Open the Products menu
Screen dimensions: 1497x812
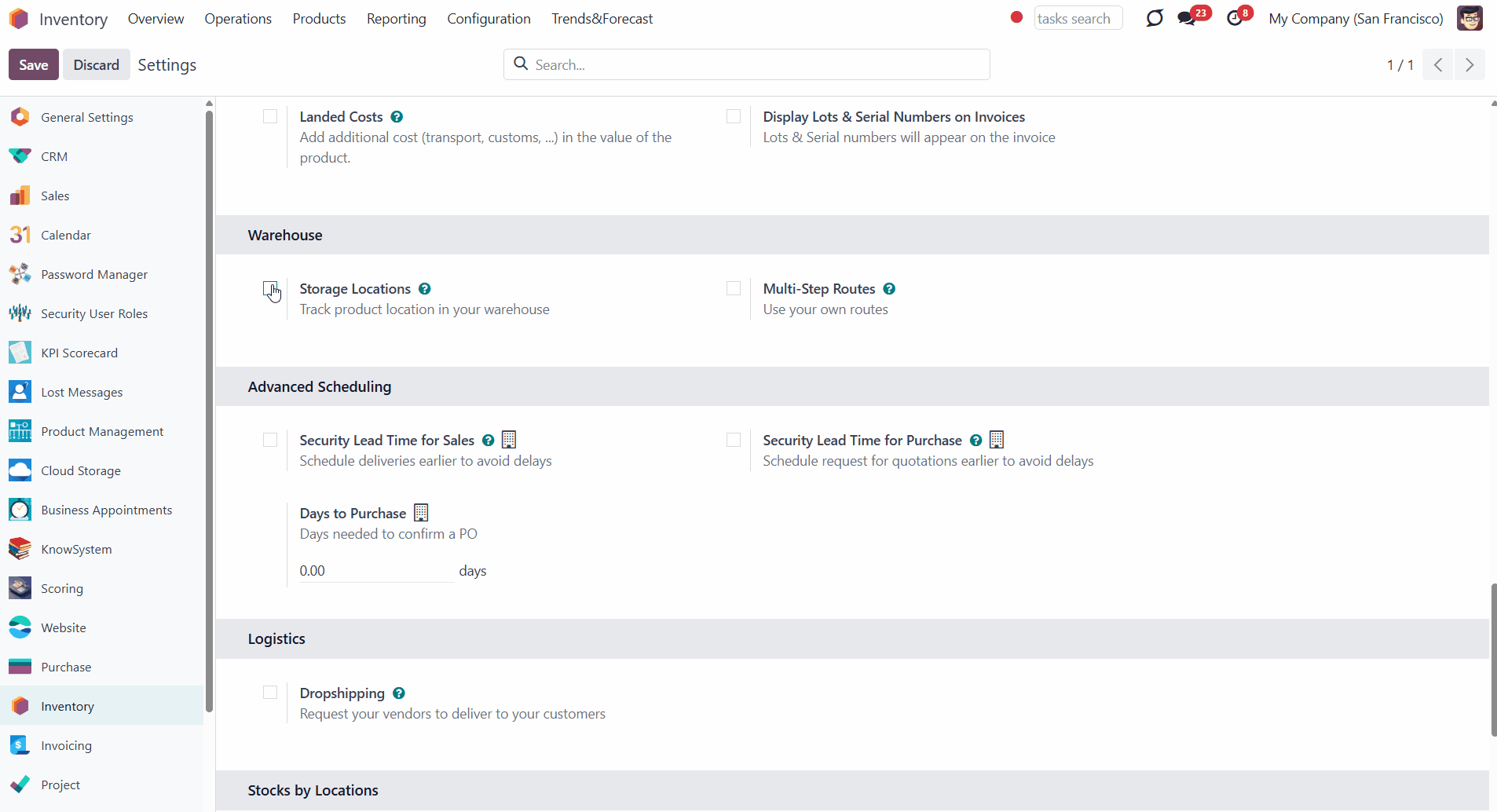(x=319, y=18)
